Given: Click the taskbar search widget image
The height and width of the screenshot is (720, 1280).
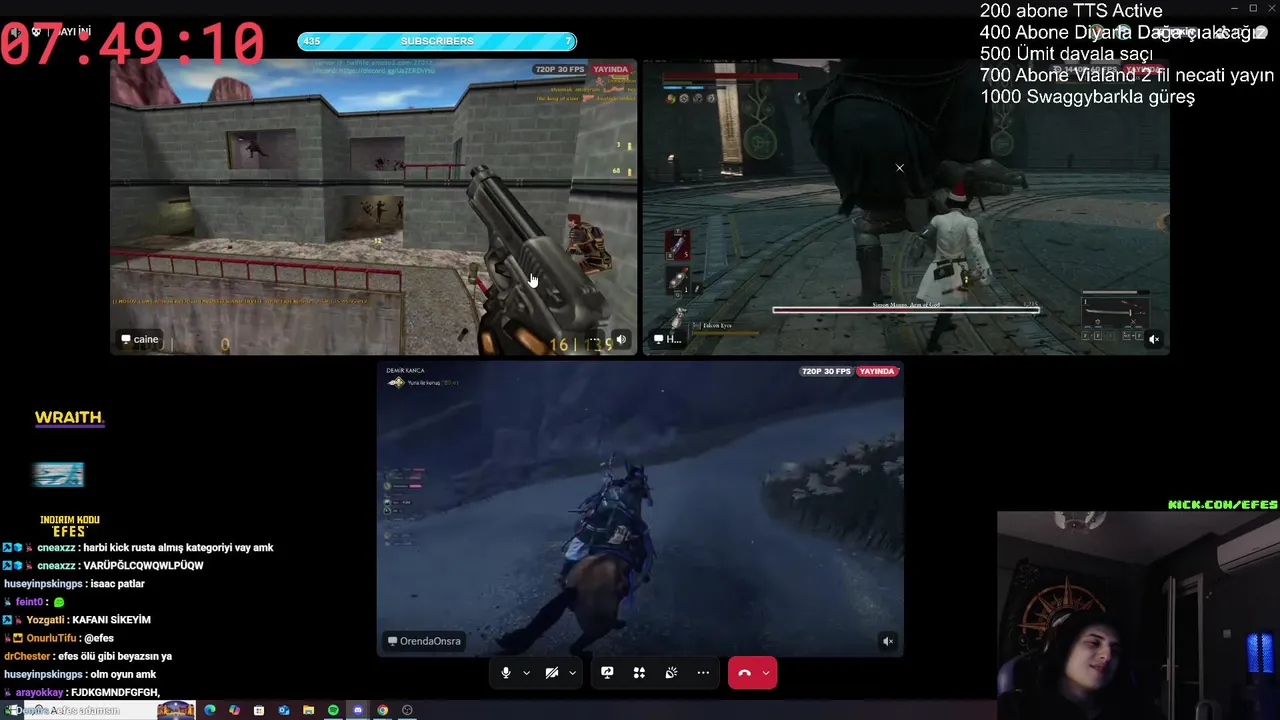Looking at the screenshot, I should pyautogui.click(x=176, y=710).
